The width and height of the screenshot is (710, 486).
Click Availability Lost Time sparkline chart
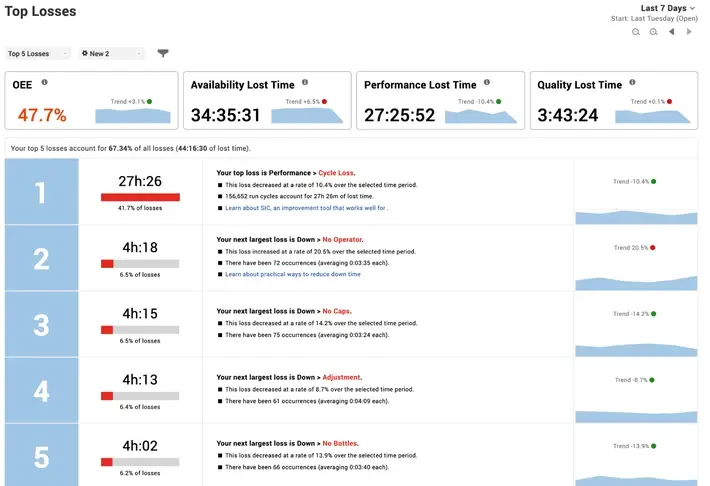click(307, 115)
